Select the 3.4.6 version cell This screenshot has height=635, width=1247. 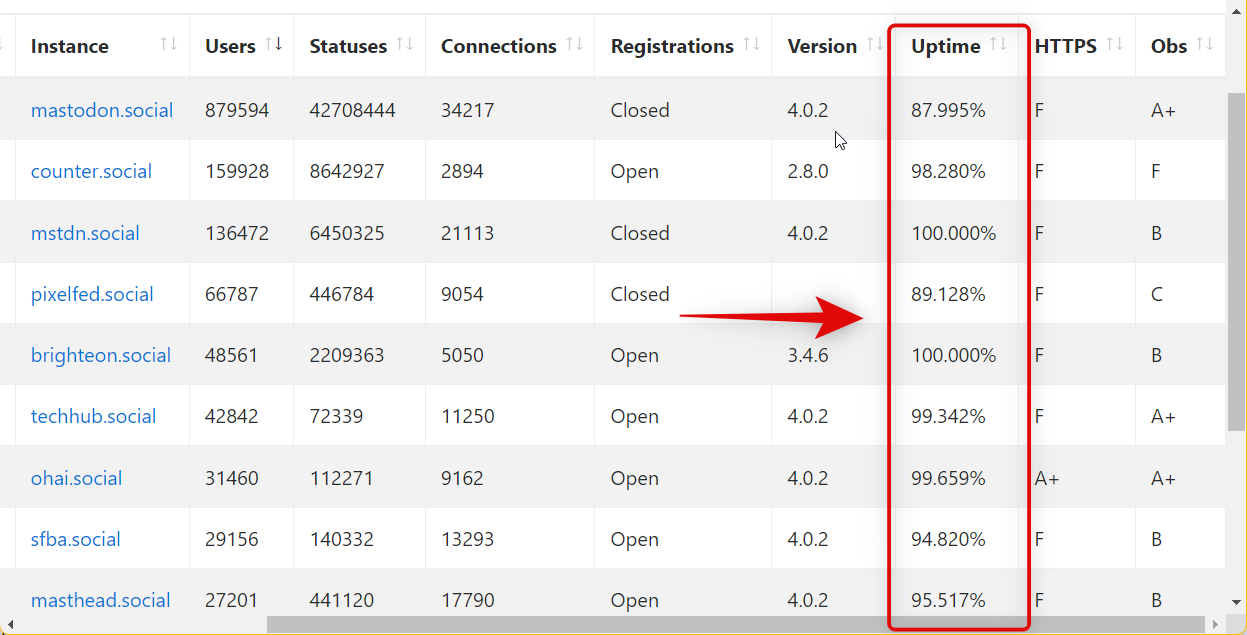(808, 355)
